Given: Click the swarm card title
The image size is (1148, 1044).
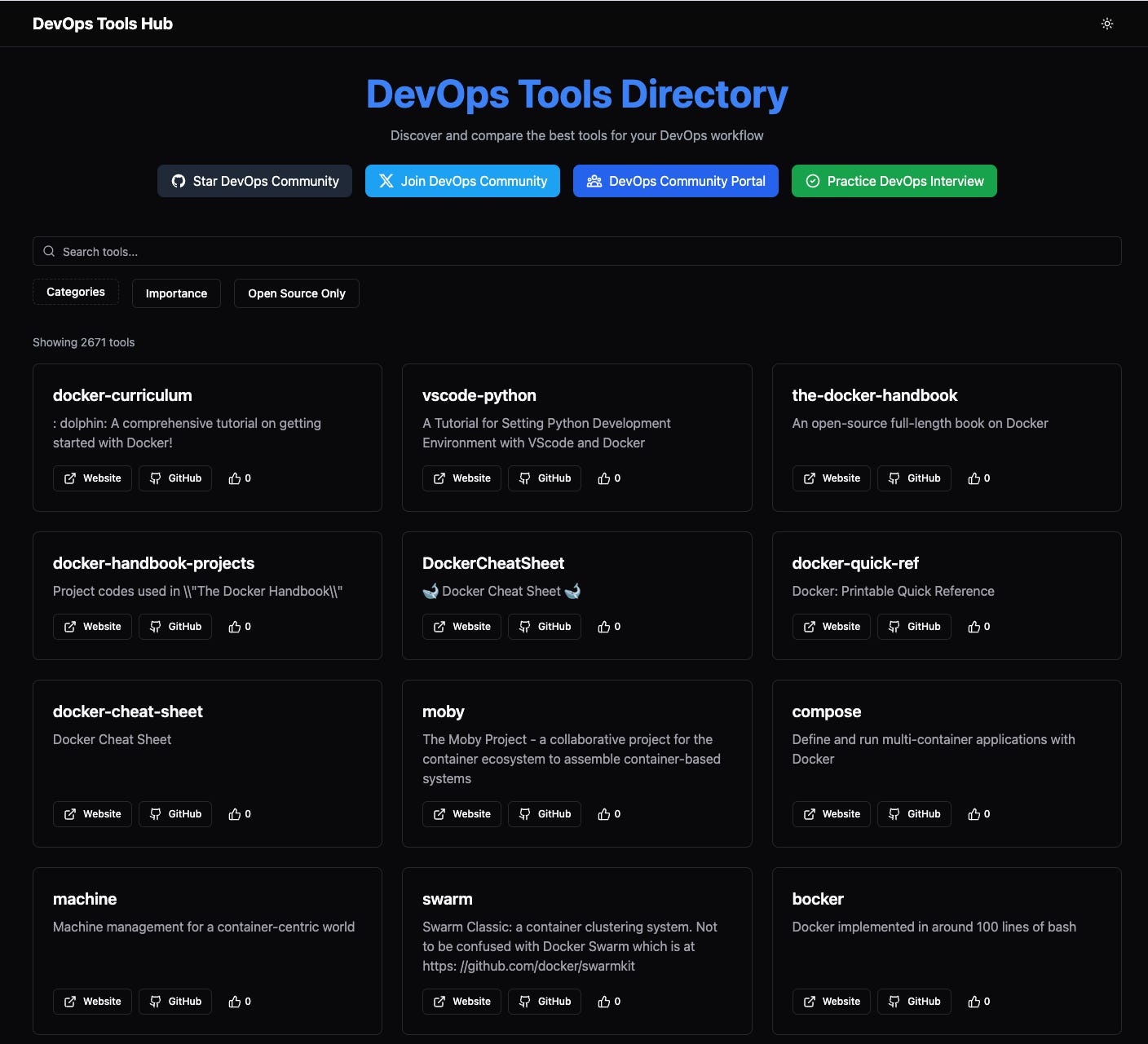Looking at the screenshot, I should point(448,899).
